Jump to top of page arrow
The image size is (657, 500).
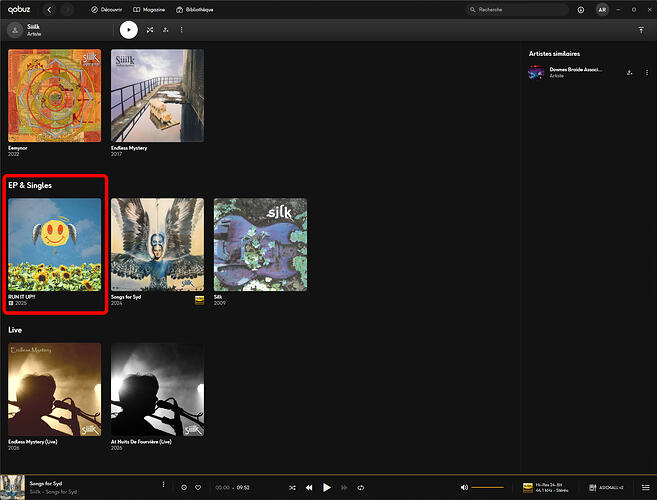coord(641,30)
